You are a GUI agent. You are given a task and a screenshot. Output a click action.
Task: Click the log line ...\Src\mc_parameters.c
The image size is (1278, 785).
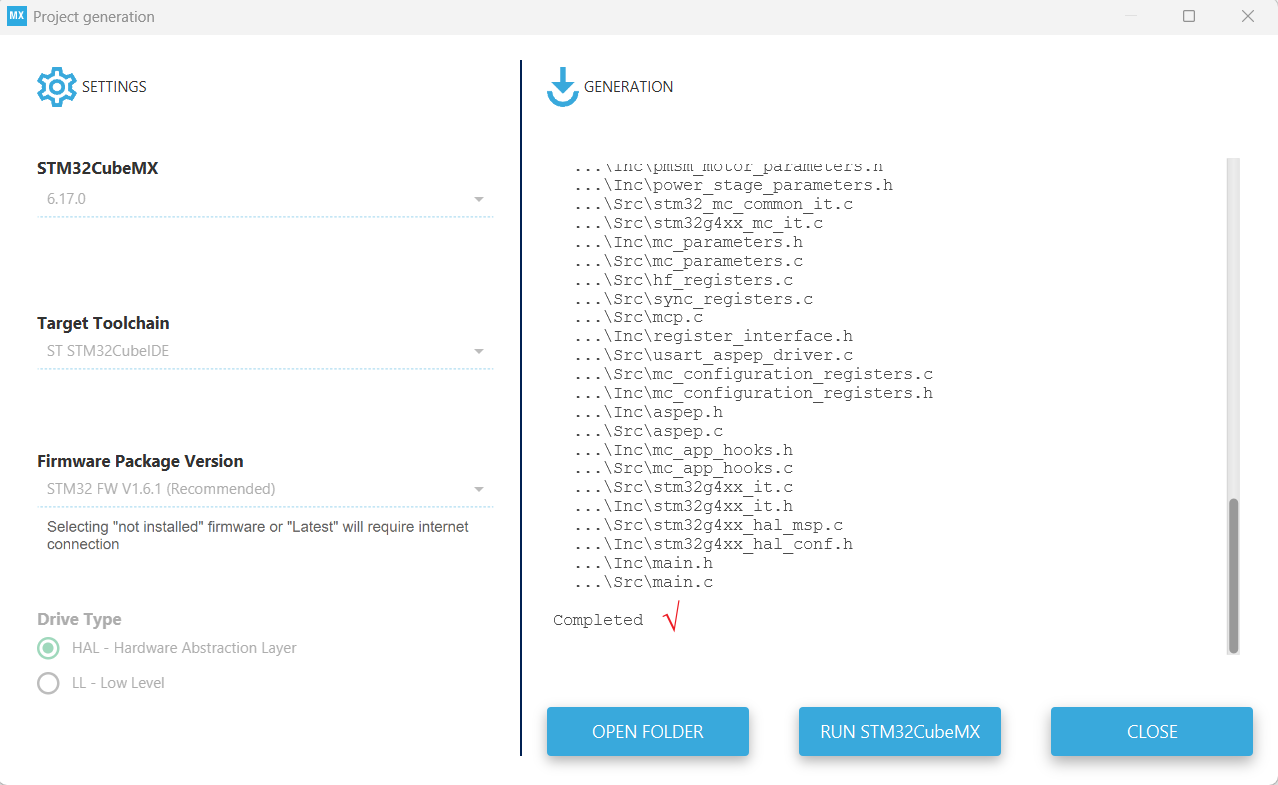click(689, 261)
